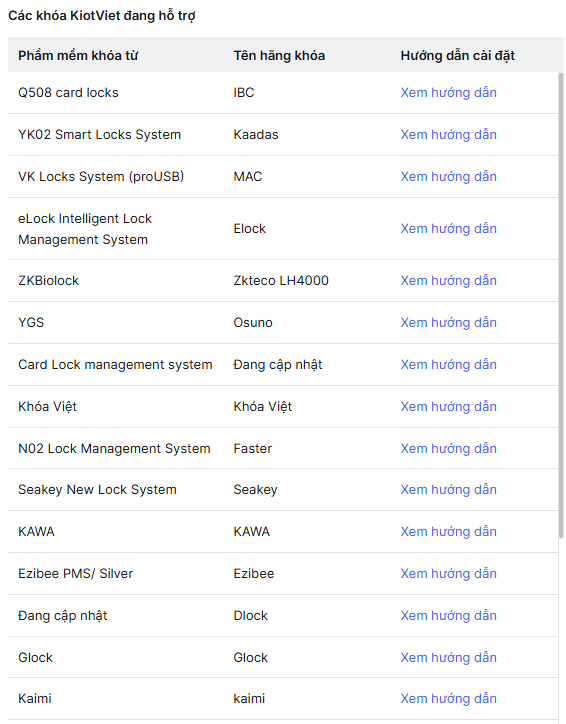Image resolution: width=566 pixels, height=724 pixels.
Task: Open the guide link in the Elock row
Action: pyautogui.click(x=448, y=229)
